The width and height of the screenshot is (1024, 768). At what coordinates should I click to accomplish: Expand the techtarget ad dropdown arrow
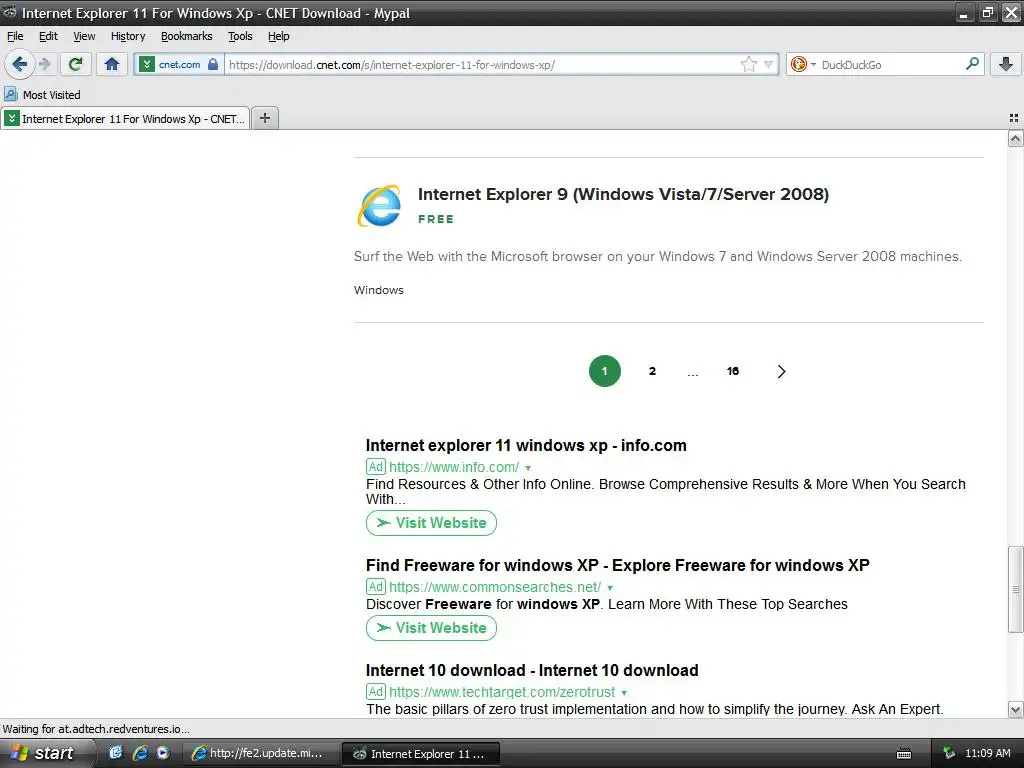coord(624,693)
